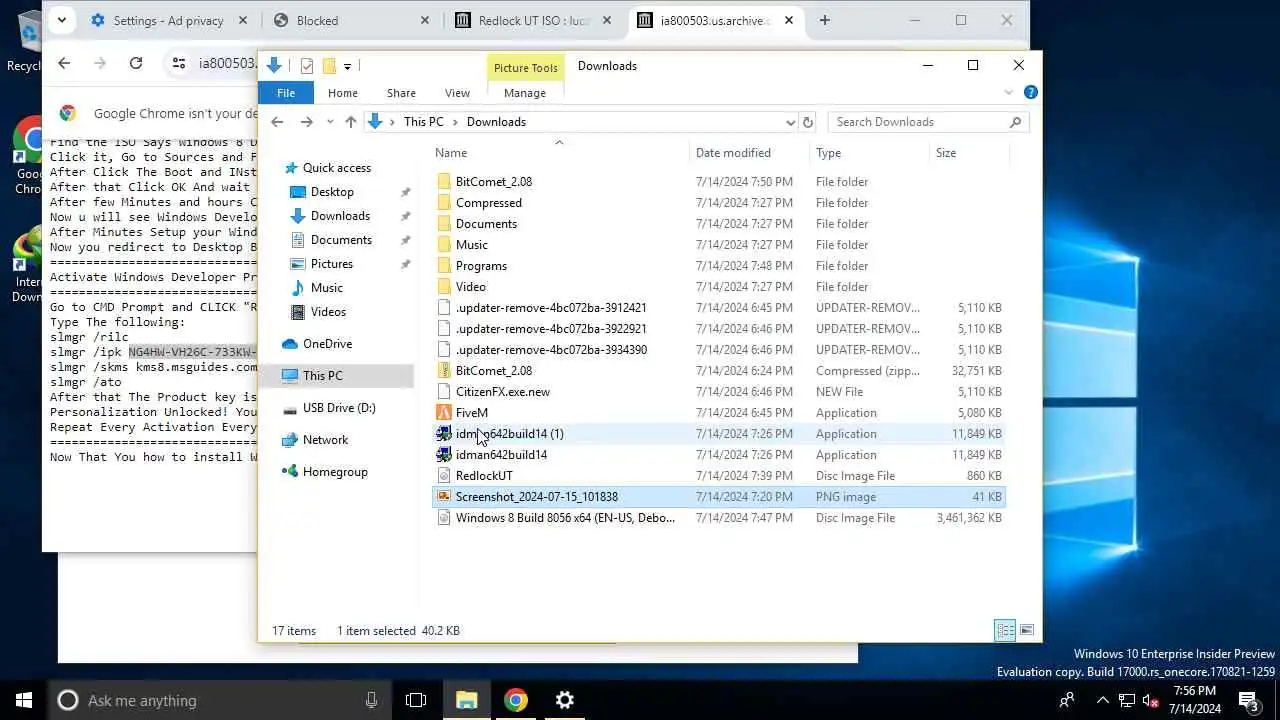Click the Homegroup icon in sidebar
Viewport: 1280px width, 720px height.
tap(290, 472)
